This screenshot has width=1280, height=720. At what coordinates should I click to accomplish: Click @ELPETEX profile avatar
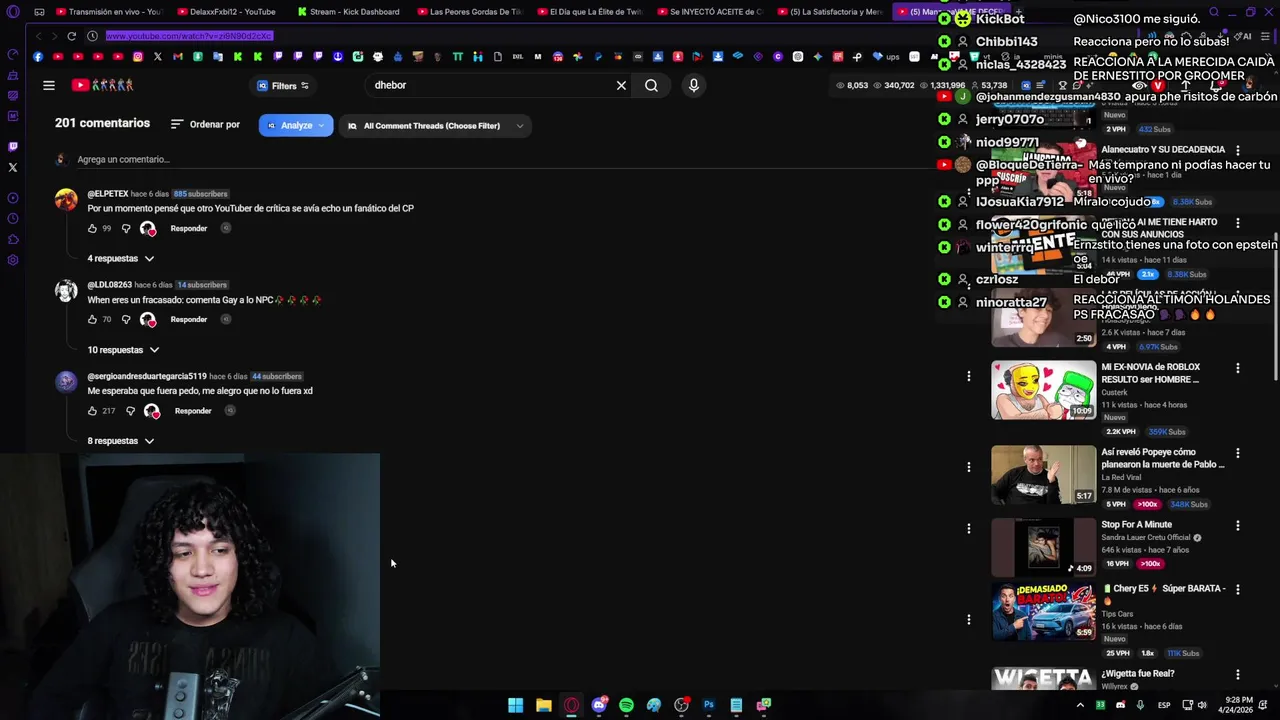66,200
